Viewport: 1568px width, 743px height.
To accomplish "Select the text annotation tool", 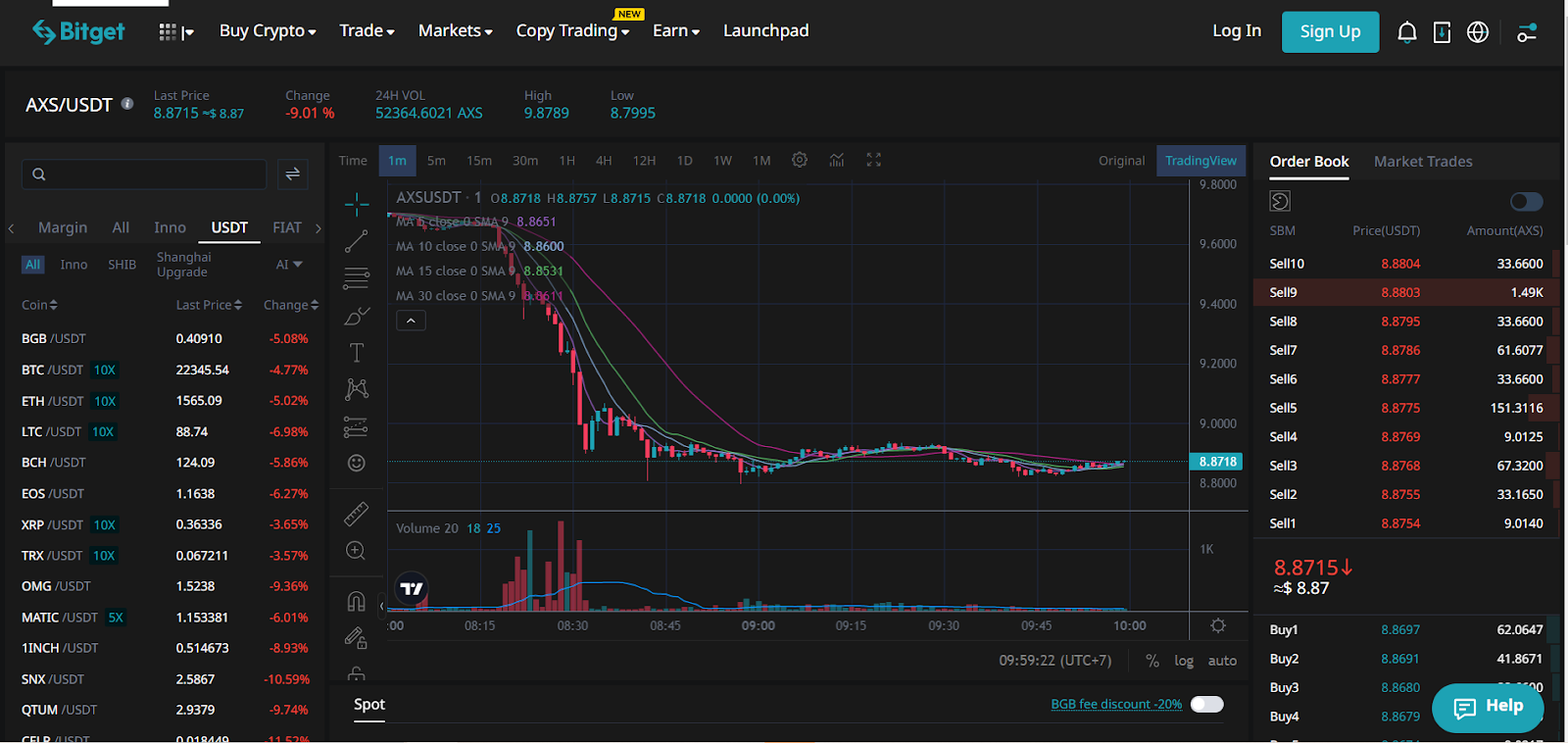I will pos(357,353).
